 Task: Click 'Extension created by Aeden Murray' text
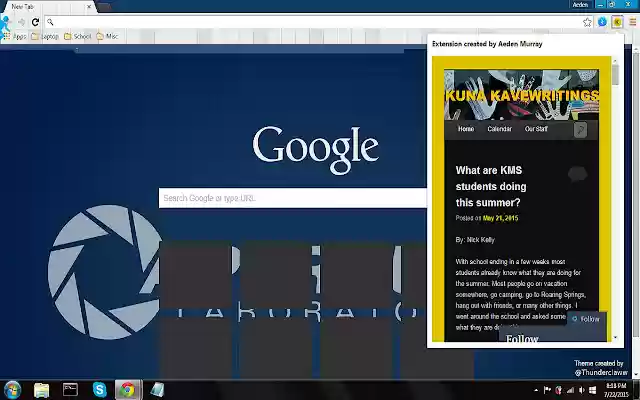point(487,44)
